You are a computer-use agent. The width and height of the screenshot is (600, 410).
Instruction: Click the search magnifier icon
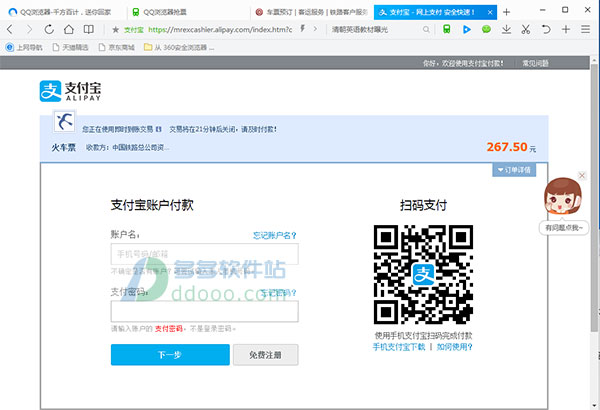[426, 29]
